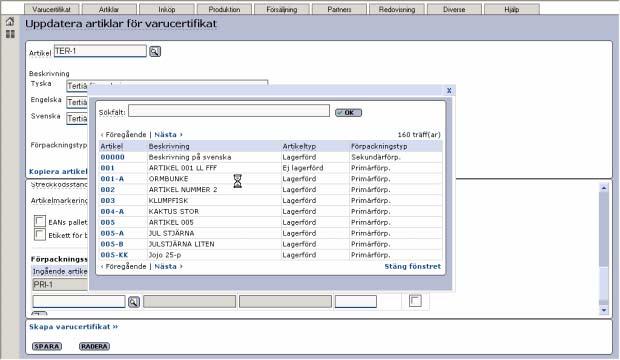Open the Redovisning menu
Screen dimensions: 620x360
pos(397,9)
